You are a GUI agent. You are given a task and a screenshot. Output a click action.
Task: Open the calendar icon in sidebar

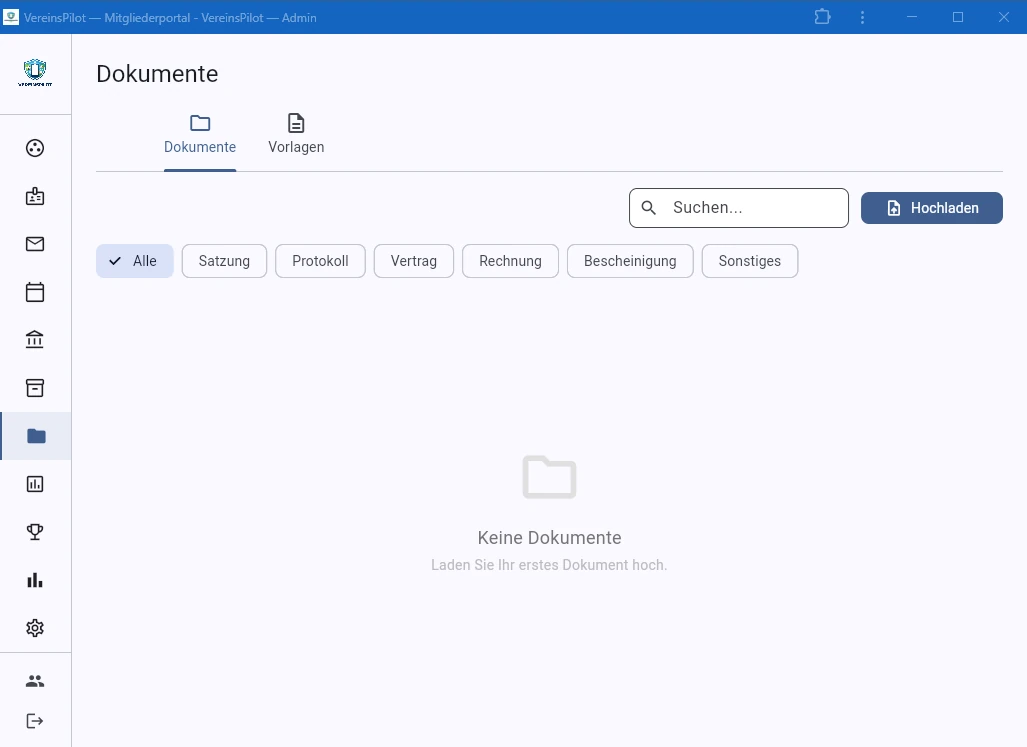[35, 292]
